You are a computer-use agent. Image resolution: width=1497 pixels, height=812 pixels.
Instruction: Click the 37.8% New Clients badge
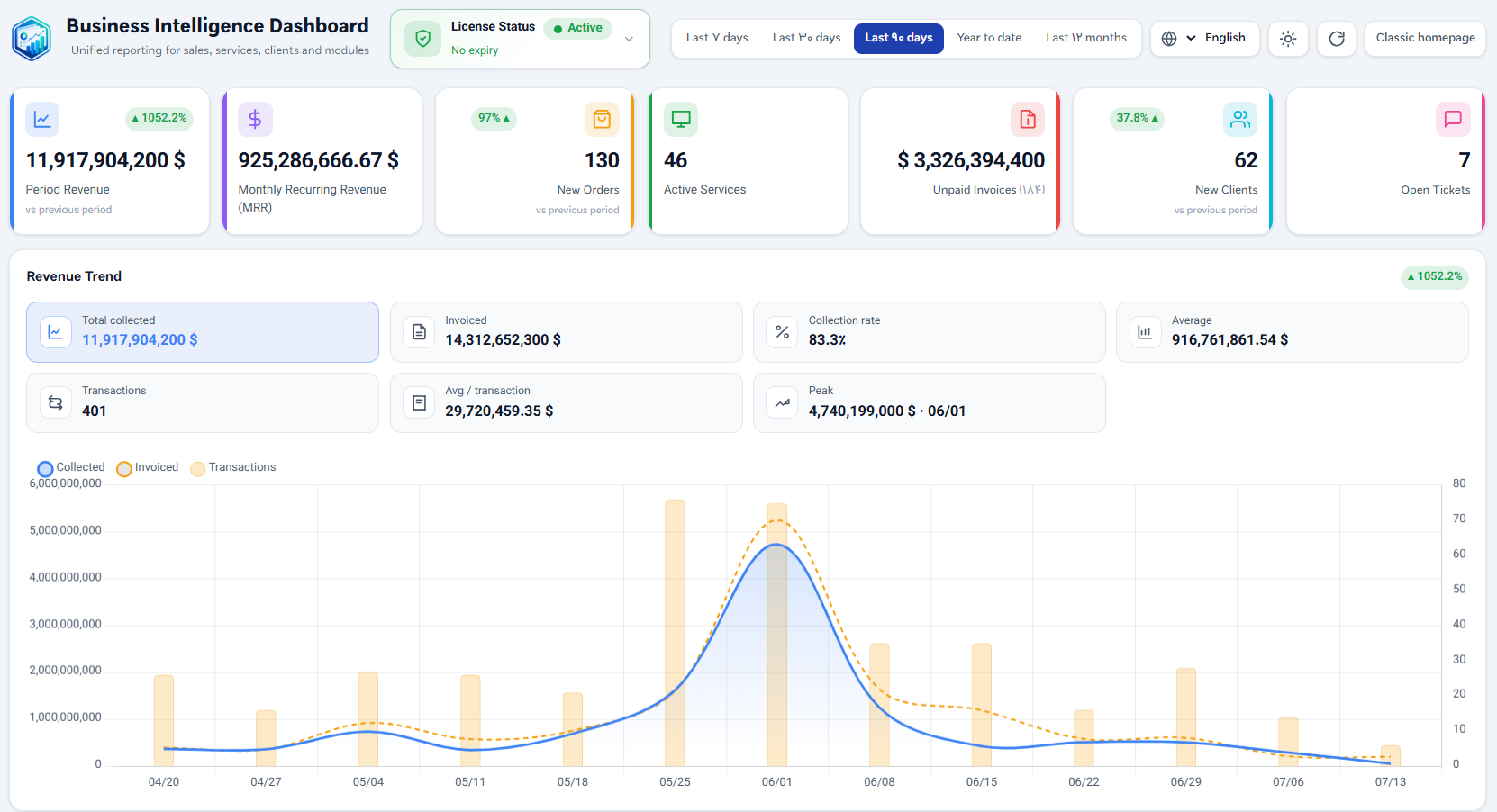(1137, 118)
